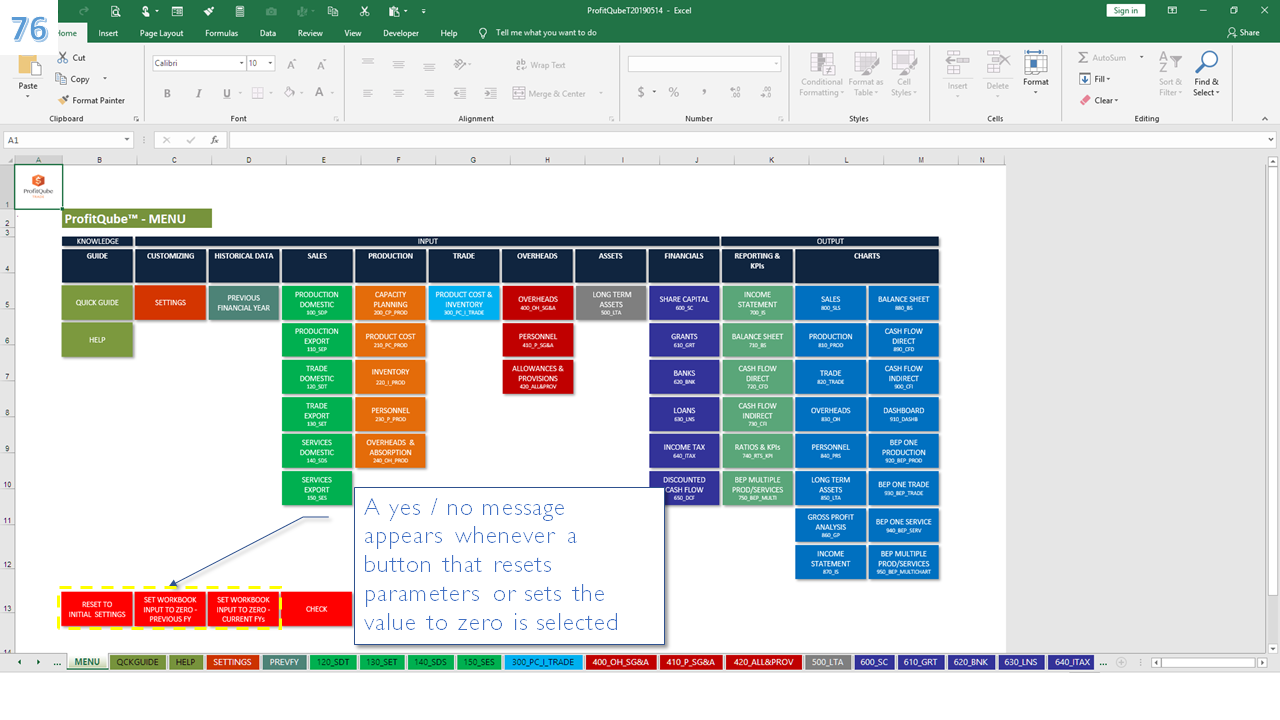Click the Increase Font Size icon
The width and height of the screenshot is (1280, 720).
pos(290,63)
